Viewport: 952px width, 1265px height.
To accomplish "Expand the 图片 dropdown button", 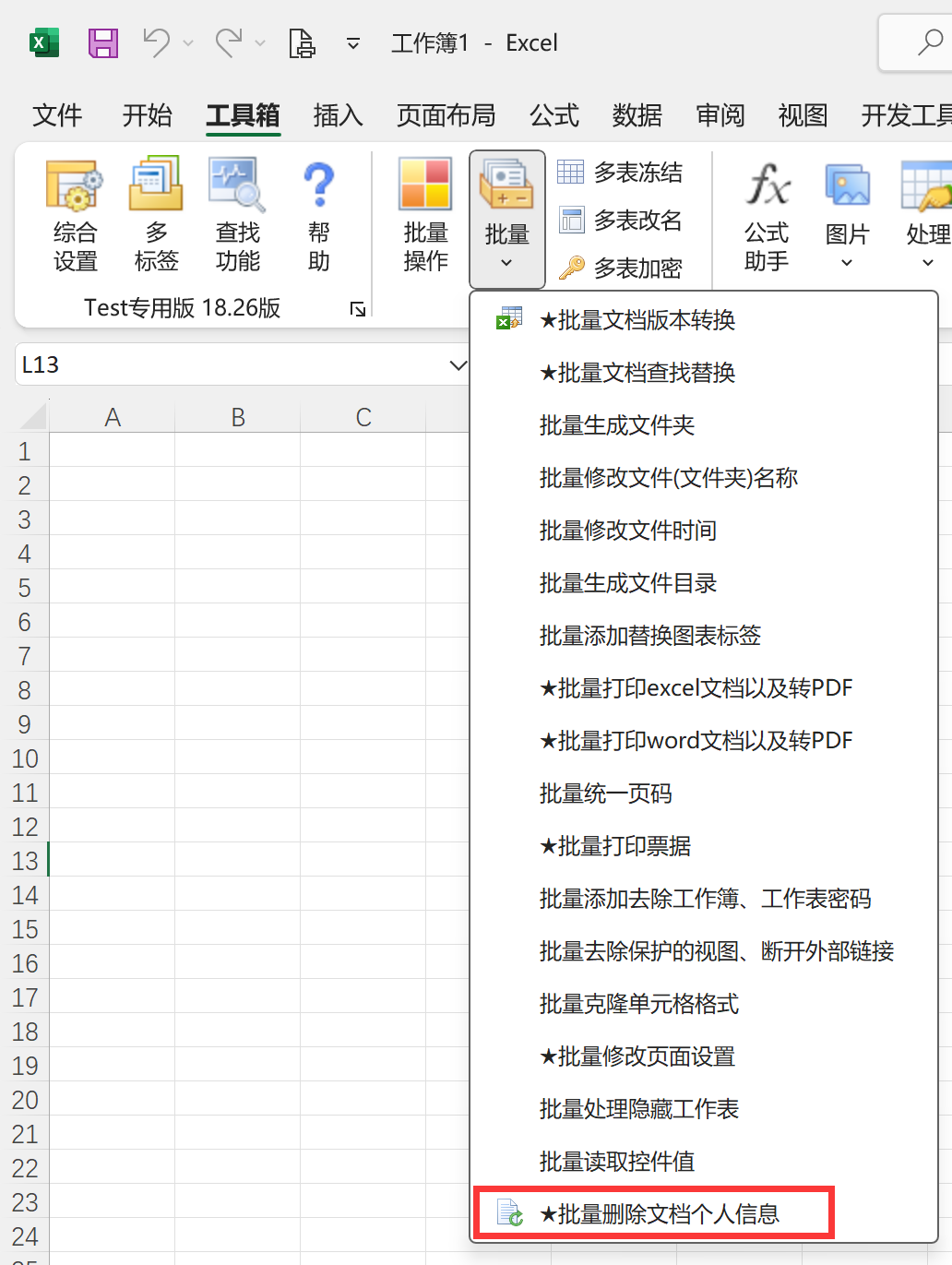I will click(847, 262).
